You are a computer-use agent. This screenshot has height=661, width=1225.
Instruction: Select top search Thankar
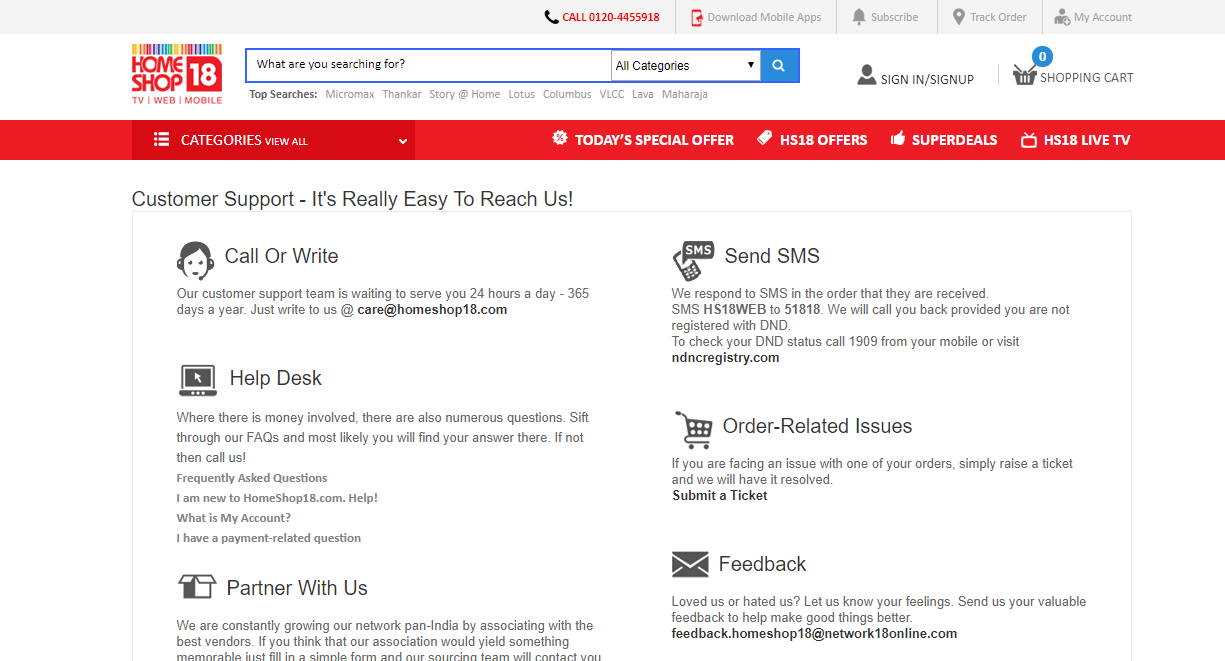click(x=402, y=94)
